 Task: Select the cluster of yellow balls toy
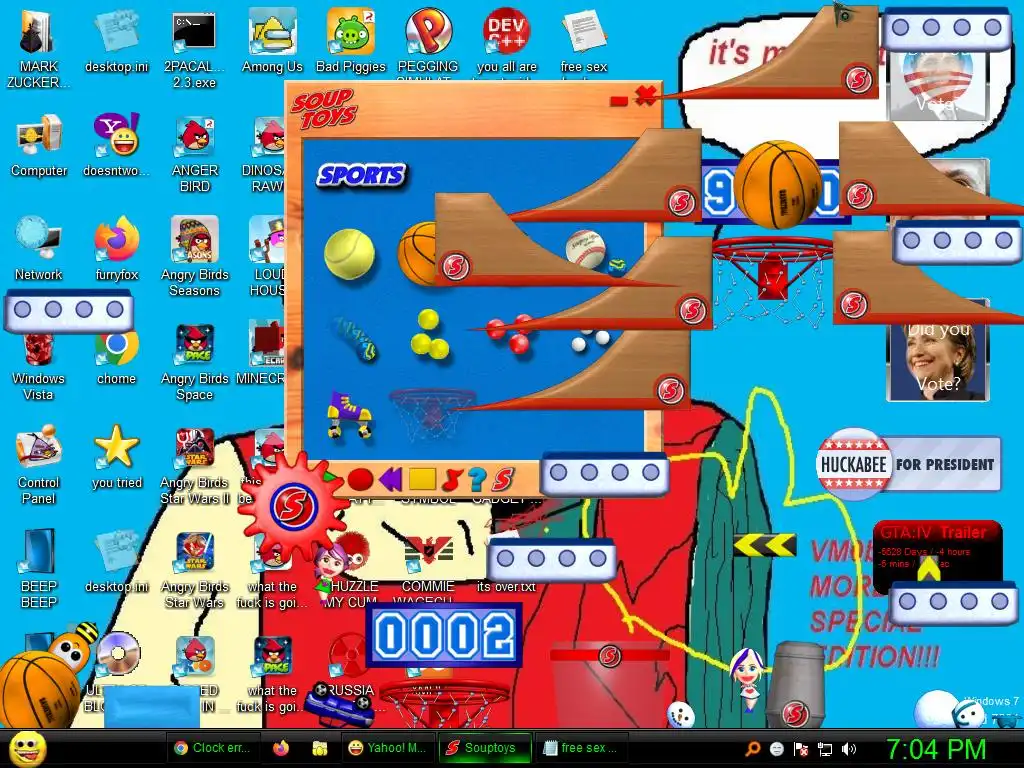[430, 335]
